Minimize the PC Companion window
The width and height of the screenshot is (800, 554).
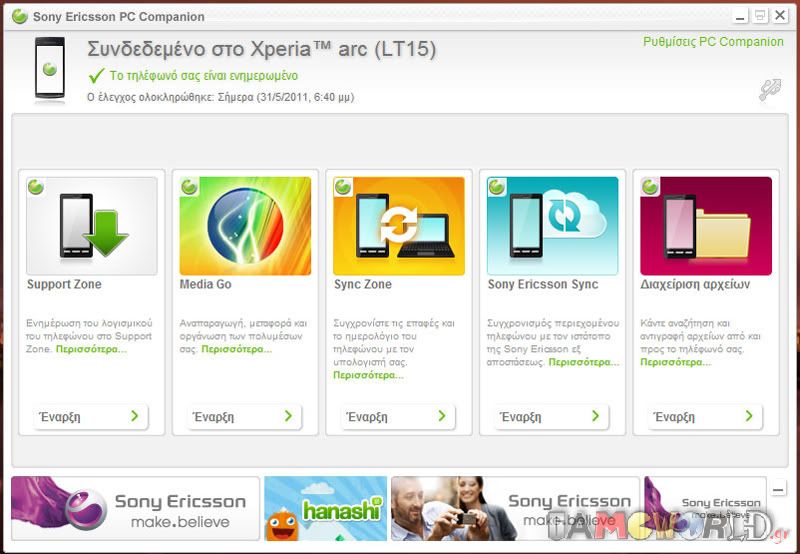[740, 16]
